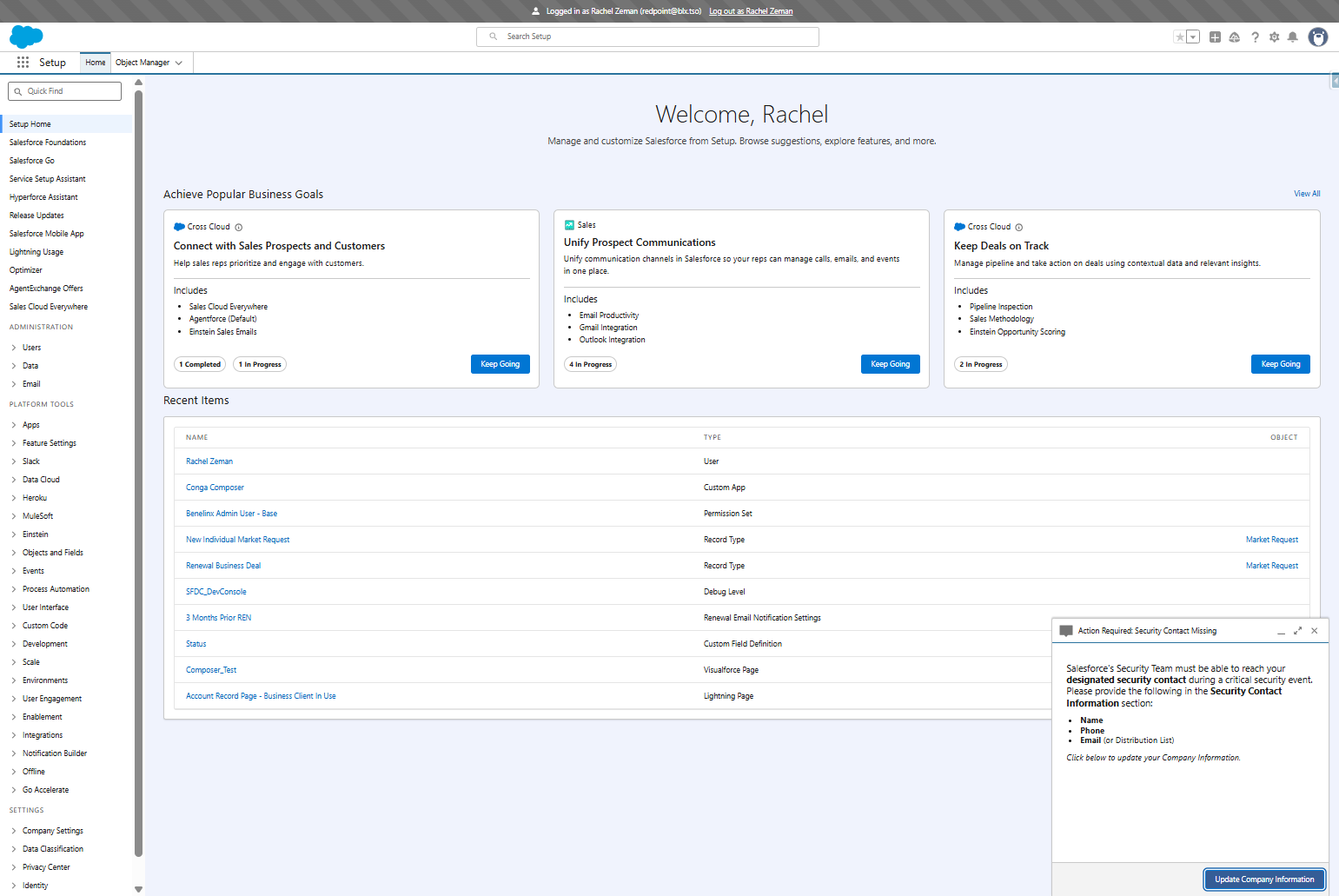
Task: Click Keep Going on Keep Deals on Track
Action: (1281, 364)
